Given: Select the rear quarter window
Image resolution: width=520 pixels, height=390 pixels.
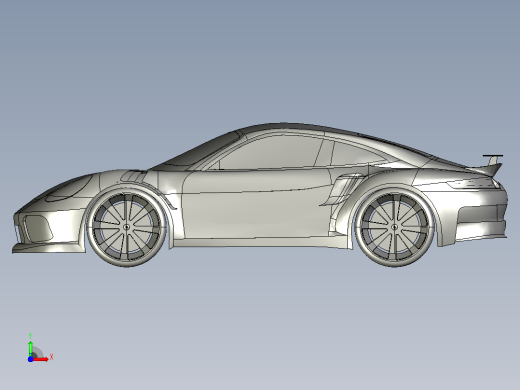Looking at the screenshot, I should 358,153.
